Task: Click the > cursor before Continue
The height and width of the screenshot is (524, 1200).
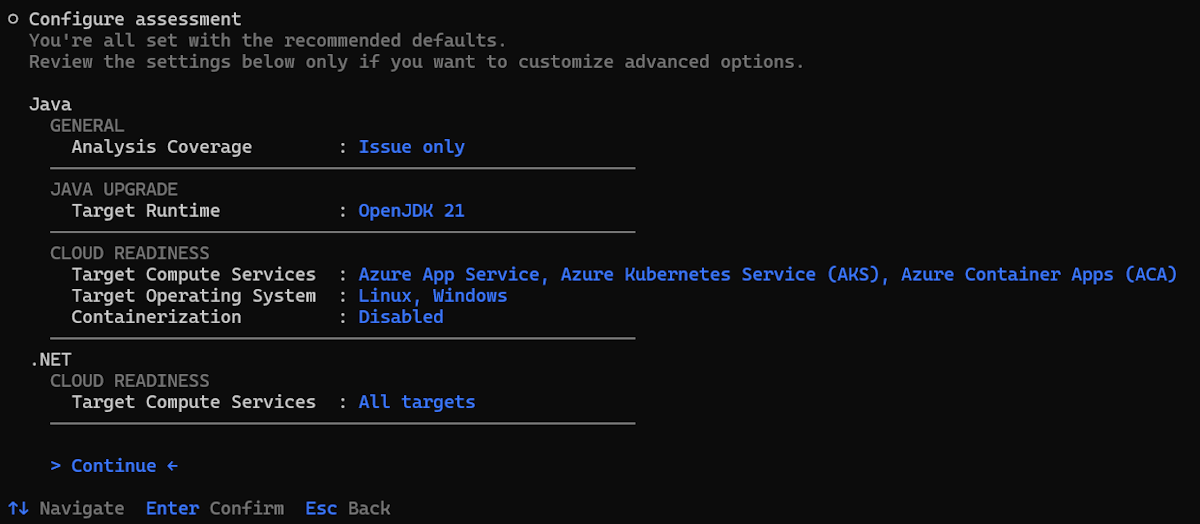Action: (x=55, y=466)
